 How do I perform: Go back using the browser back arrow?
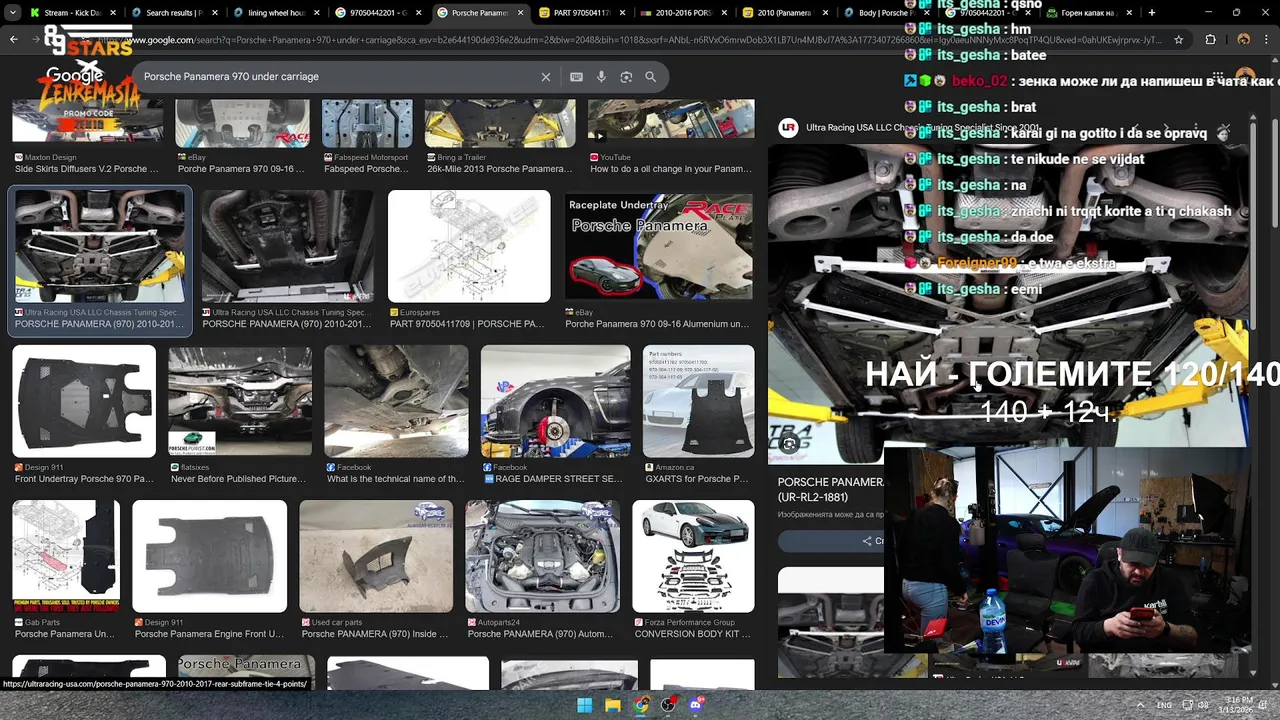pyautogui.click(x=14, y=39)
